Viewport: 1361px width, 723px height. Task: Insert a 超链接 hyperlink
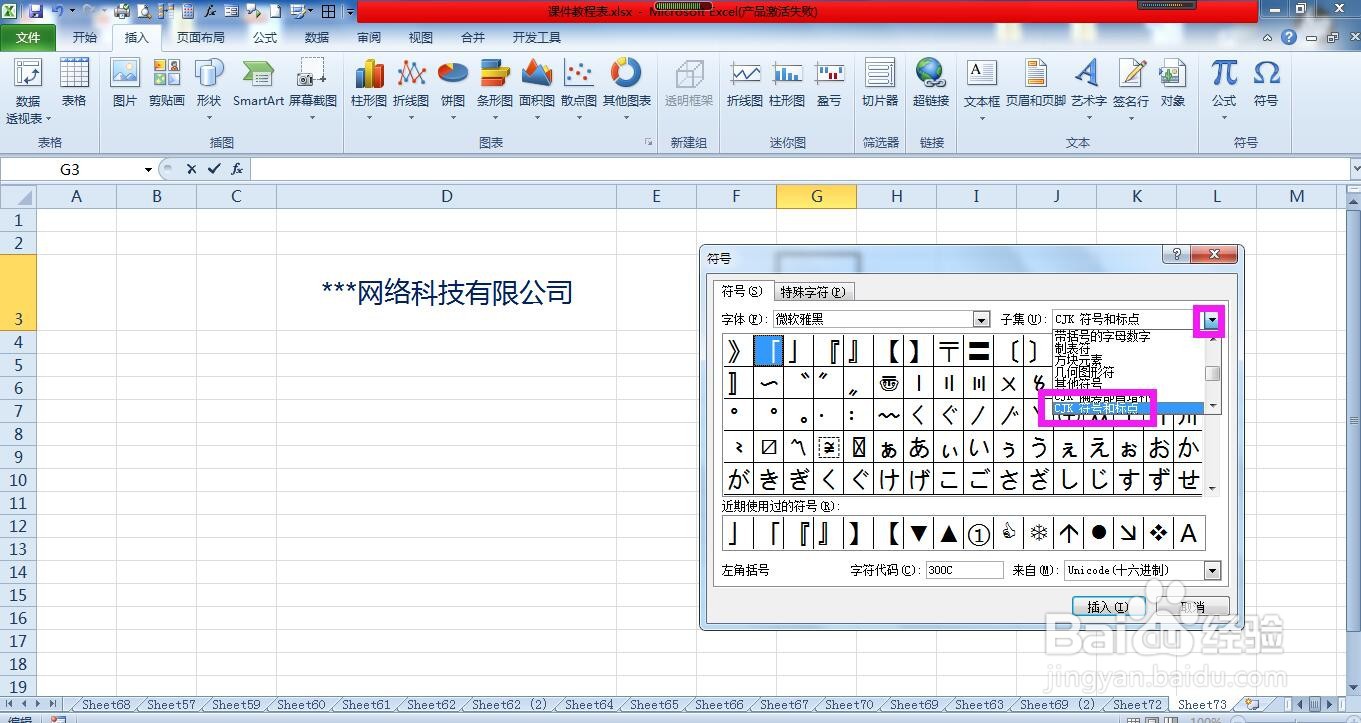[x=930, y=88]
